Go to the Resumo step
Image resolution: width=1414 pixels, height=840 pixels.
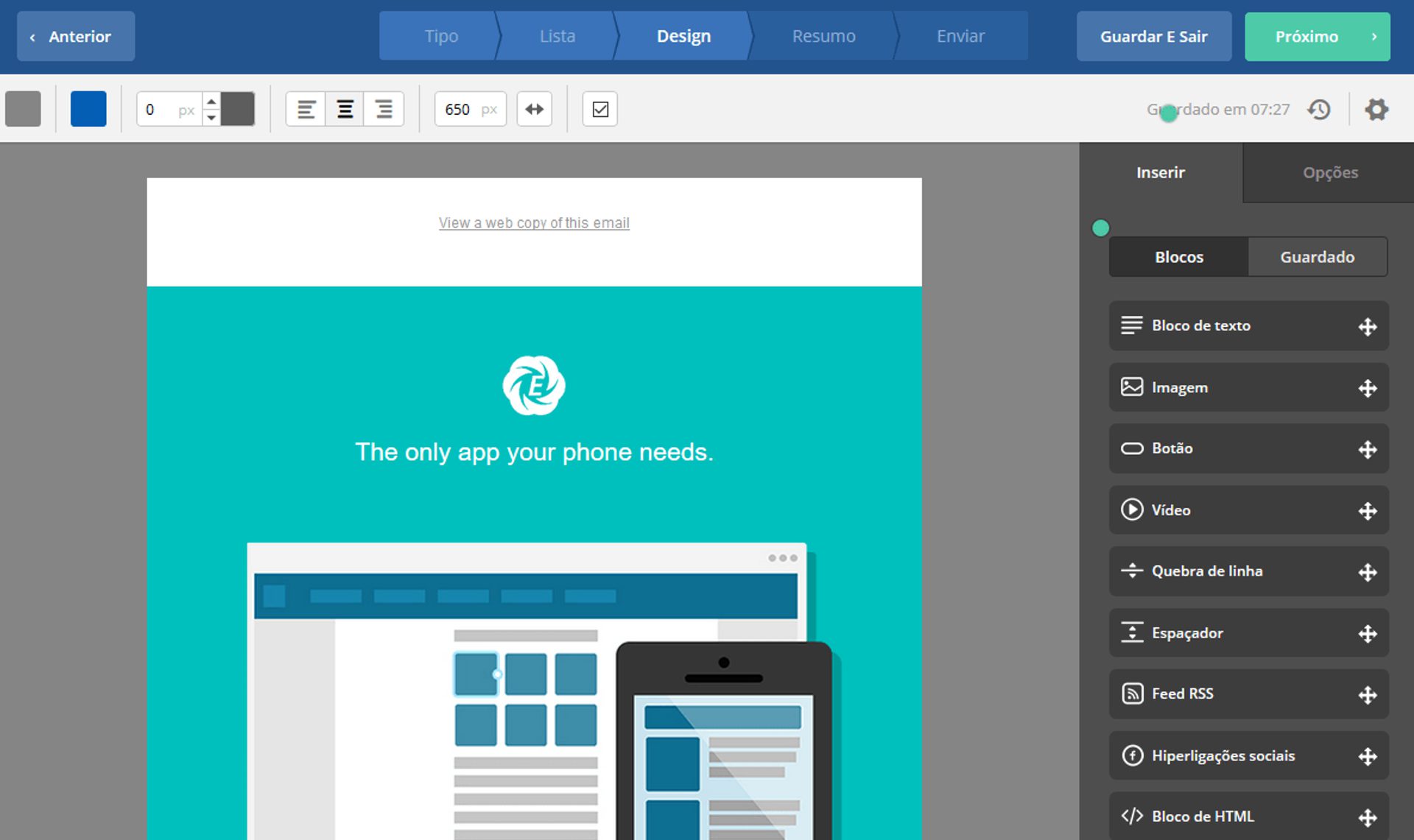pyautogui.click(x=823, y=36)
